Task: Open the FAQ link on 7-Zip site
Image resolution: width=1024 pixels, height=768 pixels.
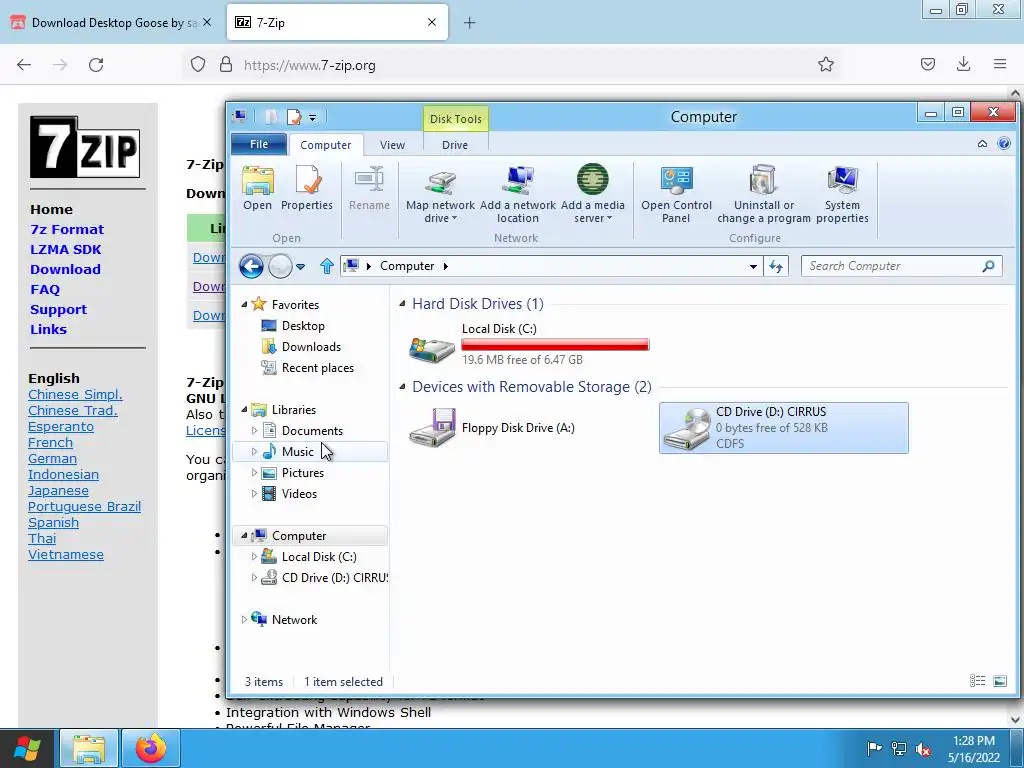Action: [44, 289]
